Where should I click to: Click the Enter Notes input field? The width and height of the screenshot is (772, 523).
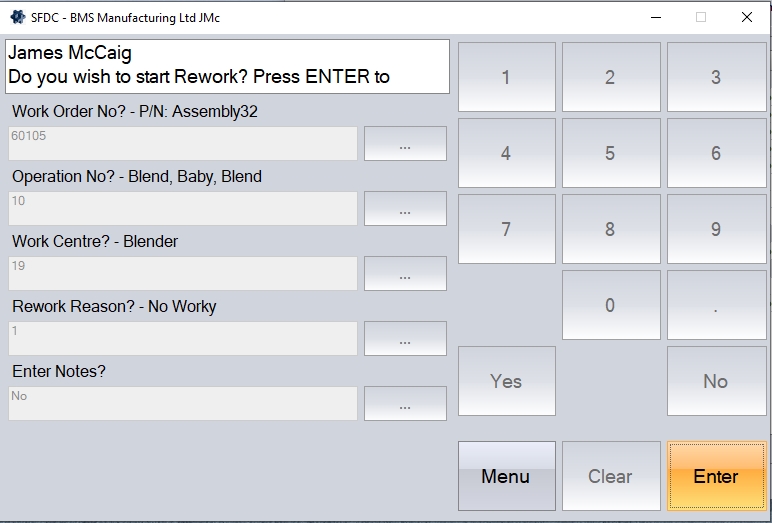coord(183,404)
